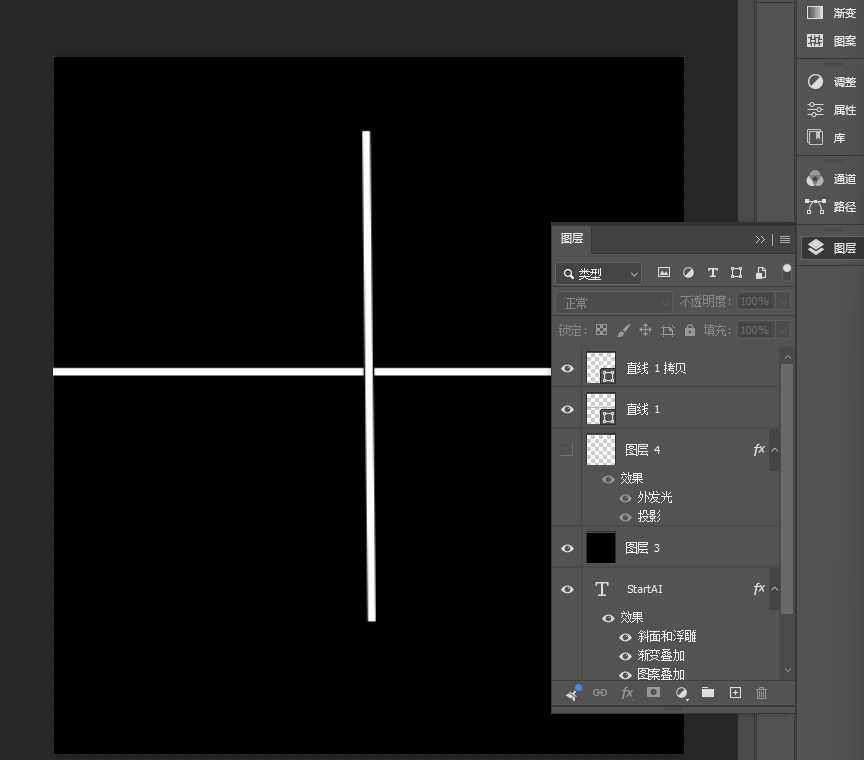
Task: Add a layer mask
Action: click(x=654, y=692)
